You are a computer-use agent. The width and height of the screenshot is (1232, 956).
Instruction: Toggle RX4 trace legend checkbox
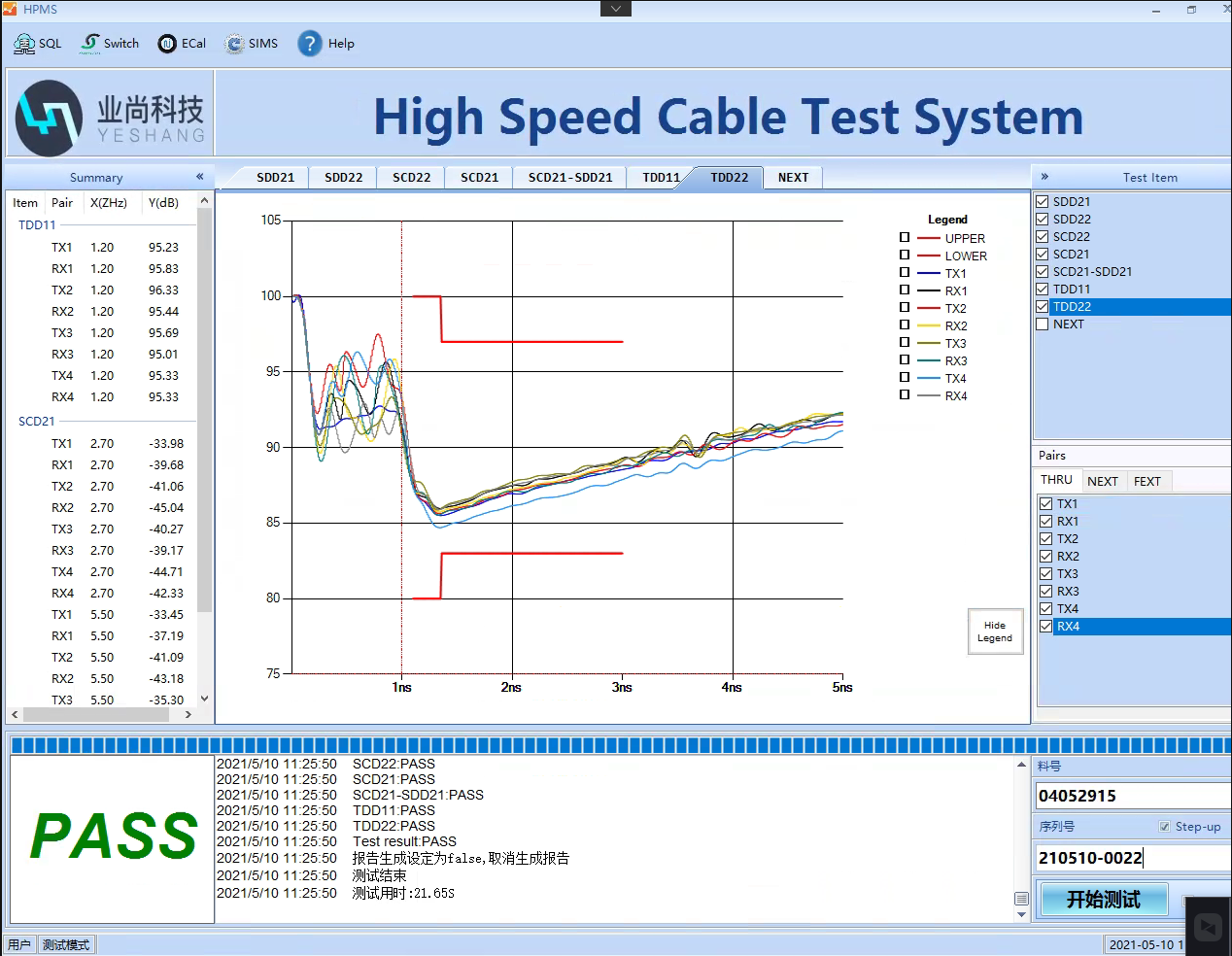click(905, 394)
